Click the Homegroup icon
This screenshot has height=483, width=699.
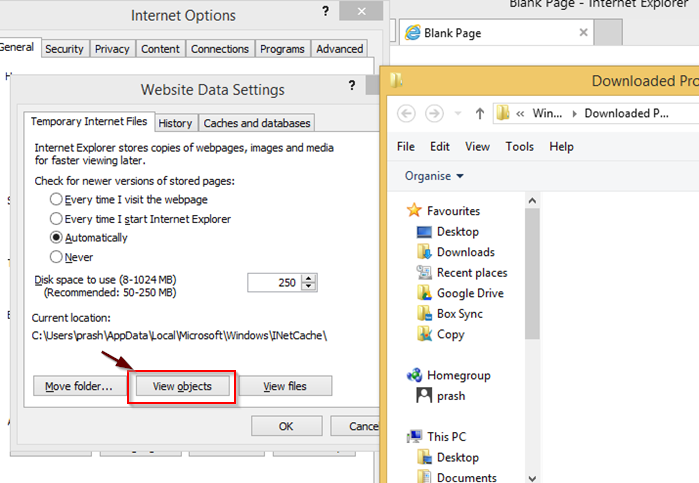click(x=415, y=375)
